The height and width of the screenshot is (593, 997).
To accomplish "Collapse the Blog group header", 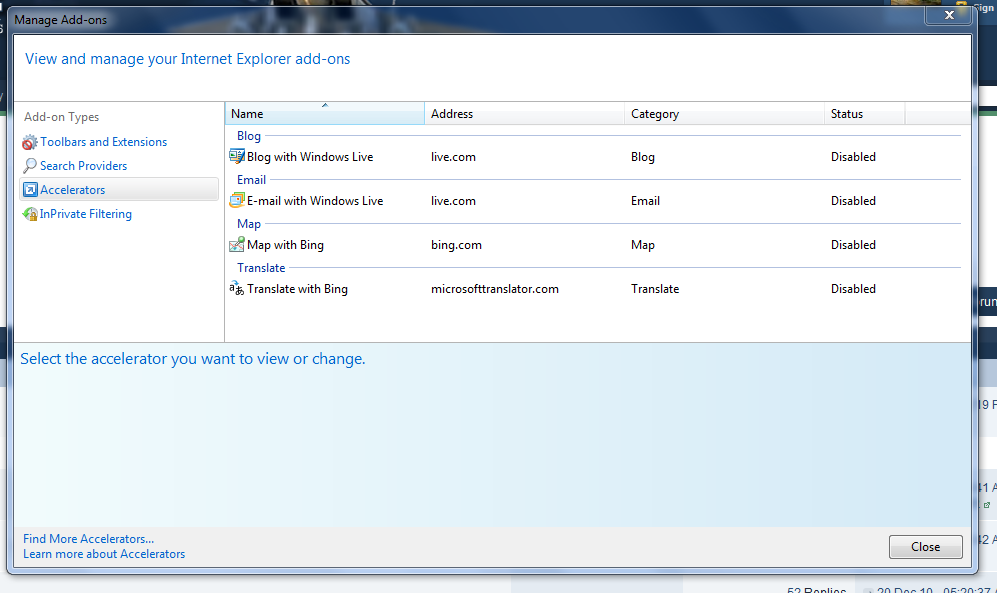I will click(249, 136).
